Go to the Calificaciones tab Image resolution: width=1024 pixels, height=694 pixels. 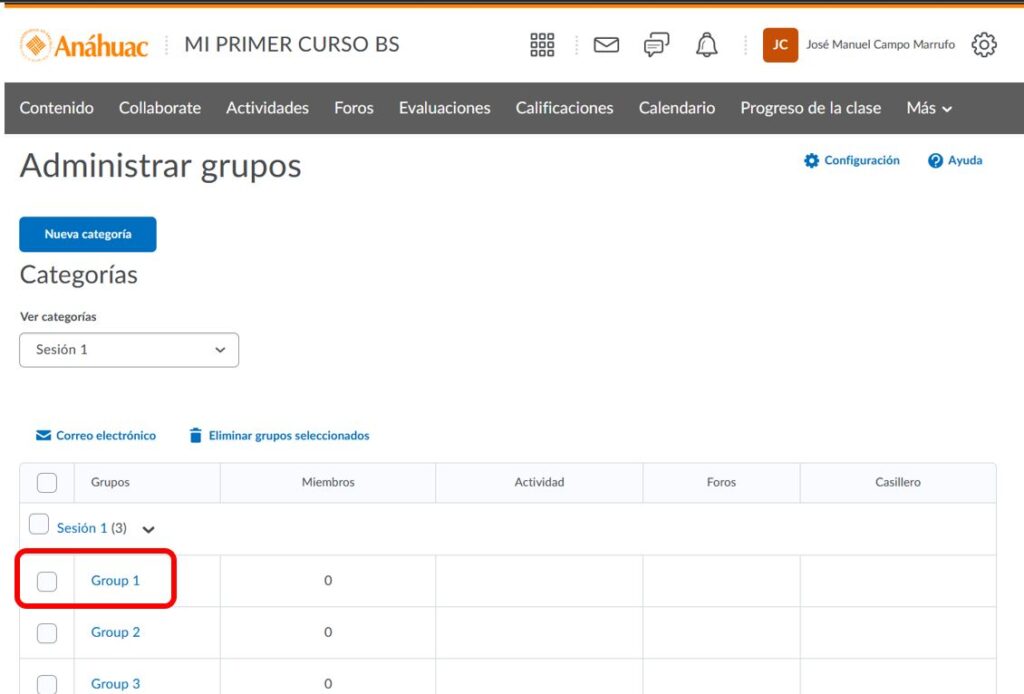coord(564,108)
